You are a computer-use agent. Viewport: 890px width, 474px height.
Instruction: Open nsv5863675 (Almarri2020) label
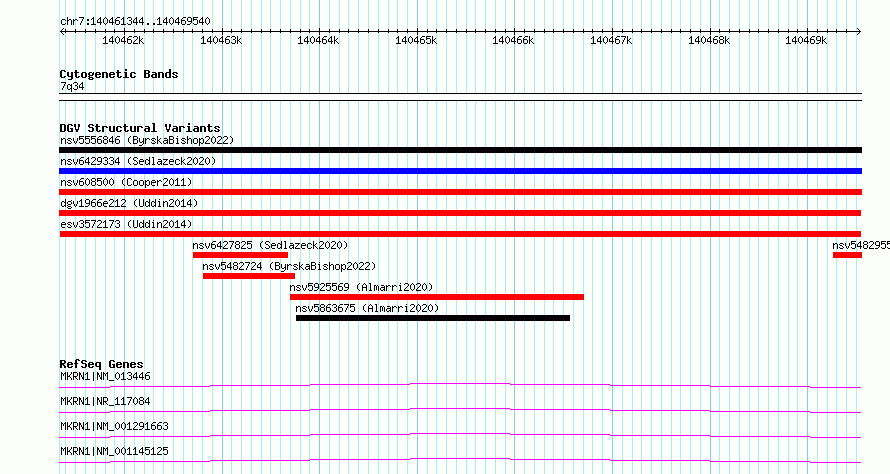367,308
